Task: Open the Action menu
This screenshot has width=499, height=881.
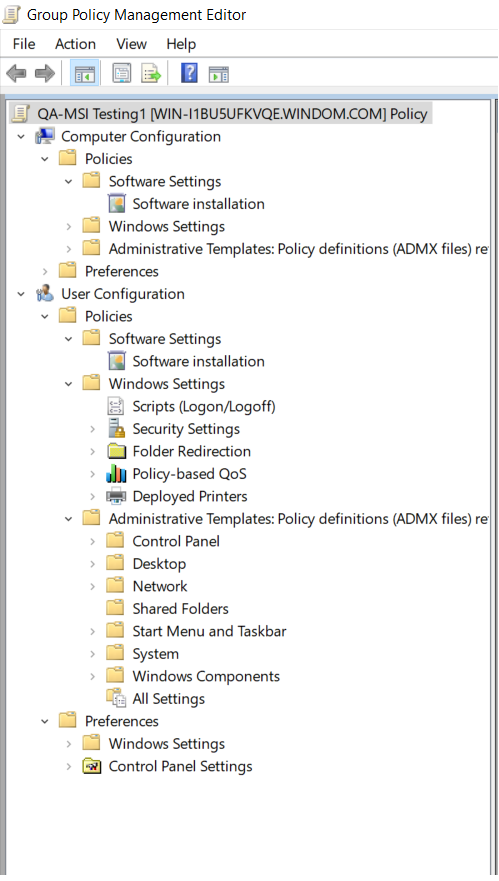Action: point(75,44)
